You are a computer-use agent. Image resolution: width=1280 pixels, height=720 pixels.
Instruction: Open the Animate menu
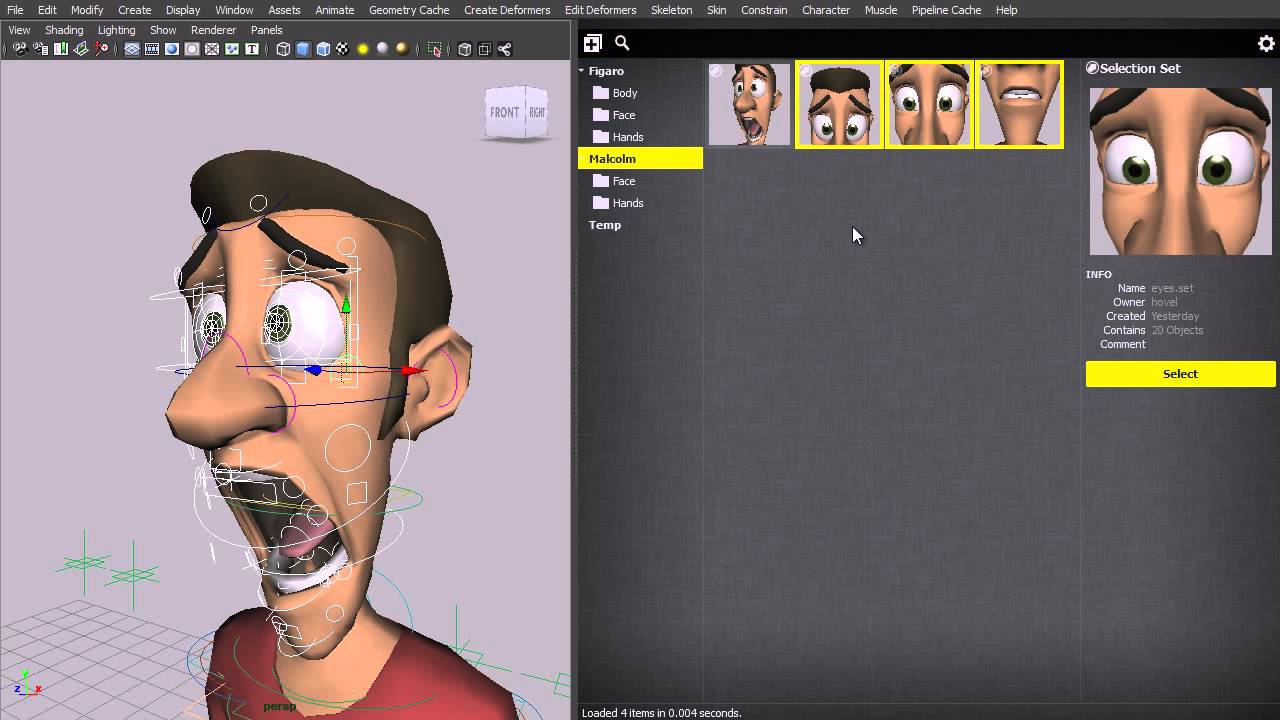pos(335,10)
